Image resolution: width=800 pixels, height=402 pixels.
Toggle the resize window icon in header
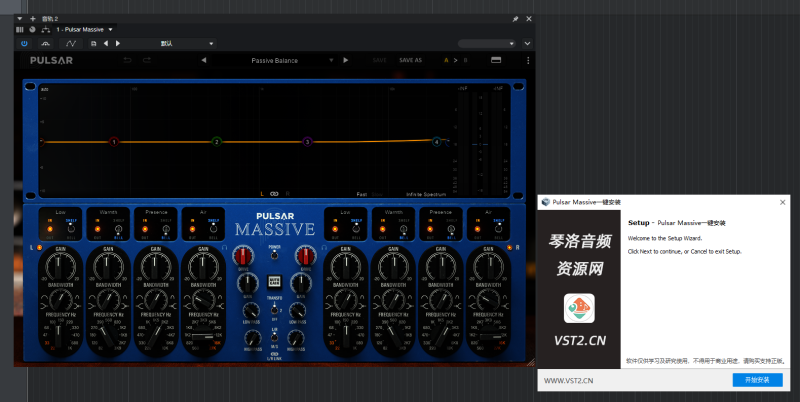(x=494, y=60)
